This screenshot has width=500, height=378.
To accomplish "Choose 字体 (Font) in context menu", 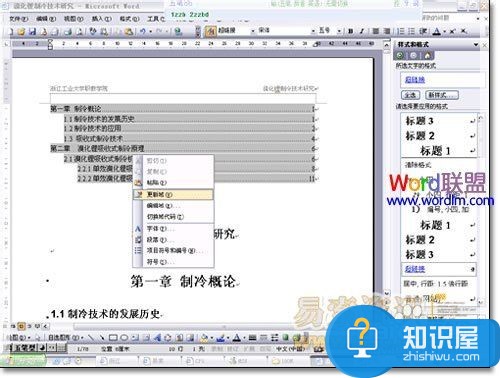I will pyautogui.click(x=173, y=229).
